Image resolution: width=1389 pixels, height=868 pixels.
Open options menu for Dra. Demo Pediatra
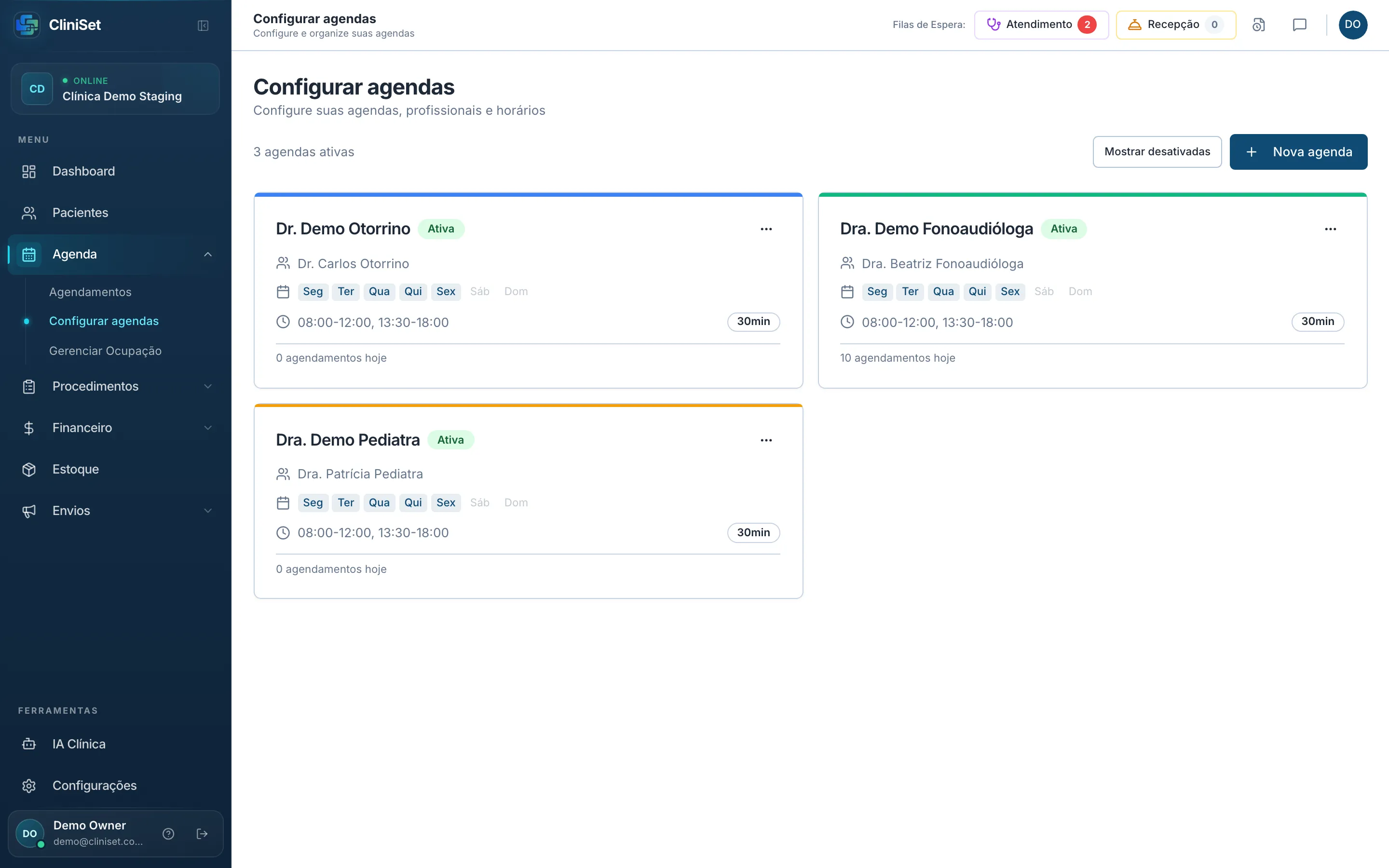(766, 440)
